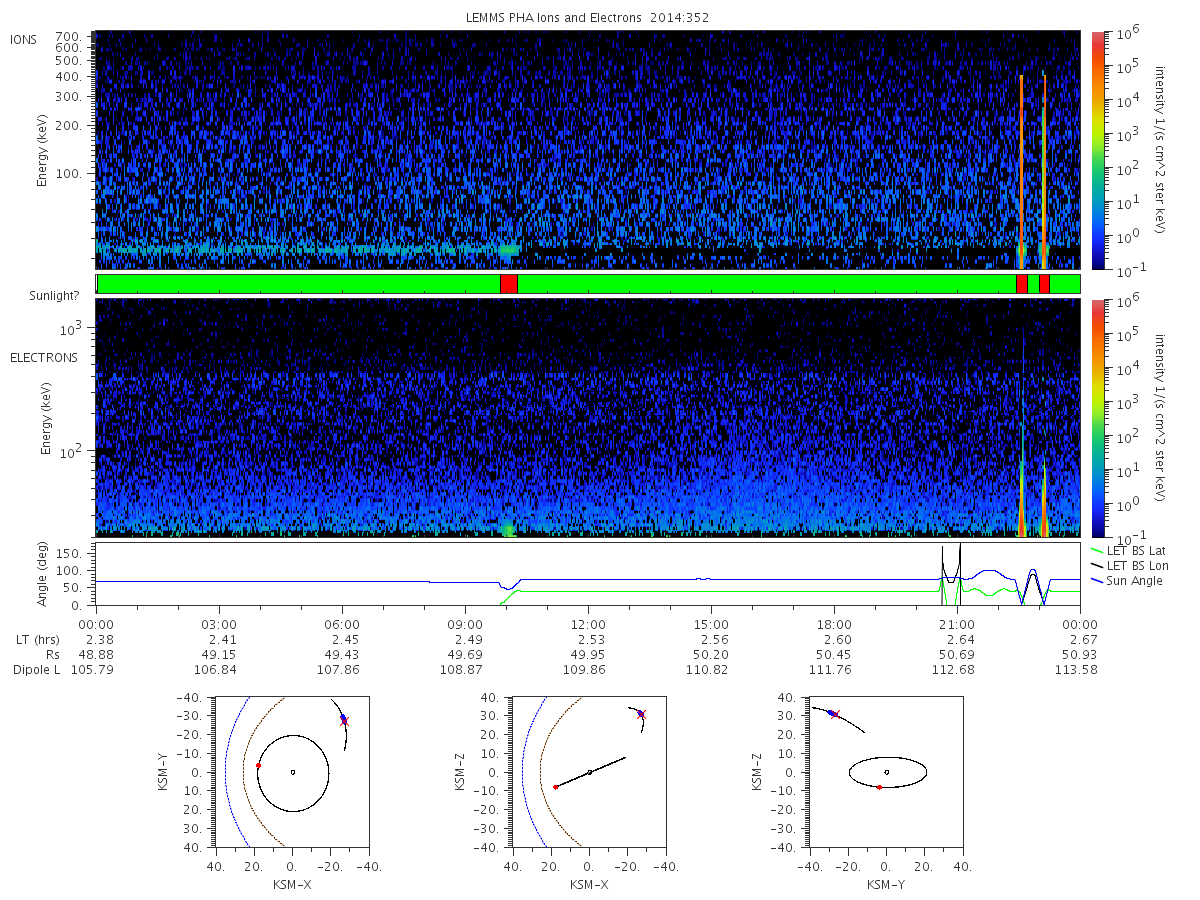Click the first red segment in the Sunlight bar
This screenshot has height=900, width=1200.
(509, 284)
